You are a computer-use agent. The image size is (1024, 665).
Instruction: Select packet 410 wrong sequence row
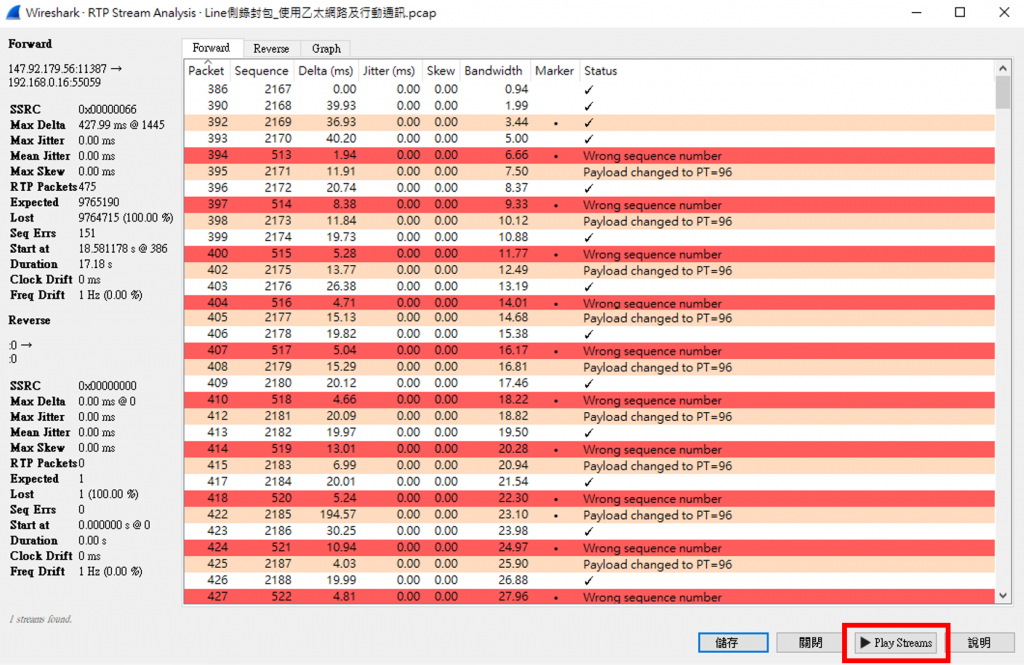pos(589,400)
